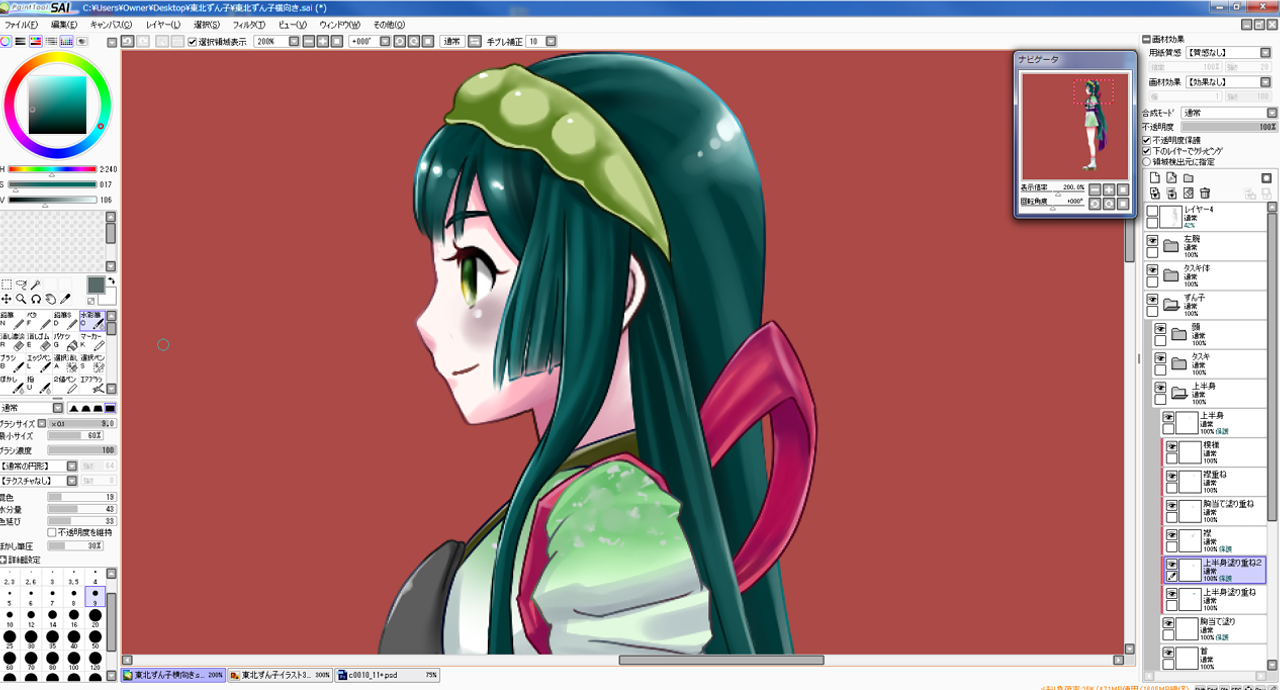Delete the current layer with trash icon

(x=1205, y=192)
